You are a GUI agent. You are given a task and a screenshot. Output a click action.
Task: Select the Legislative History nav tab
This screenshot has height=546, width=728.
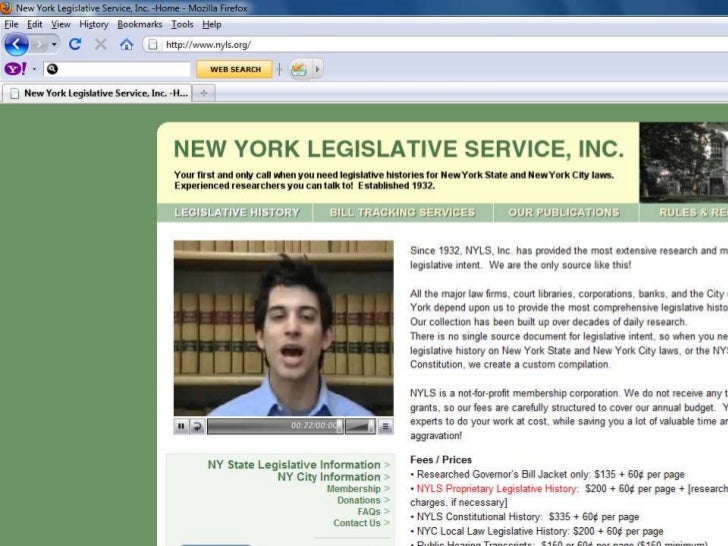pos(236,213)
